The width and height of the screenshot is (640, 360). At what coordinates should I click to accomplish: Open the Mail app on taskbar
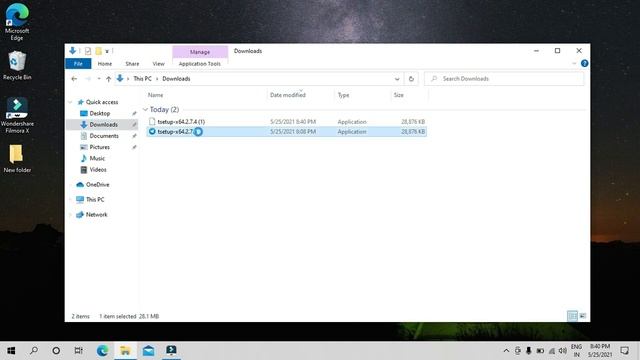(148, 351)
